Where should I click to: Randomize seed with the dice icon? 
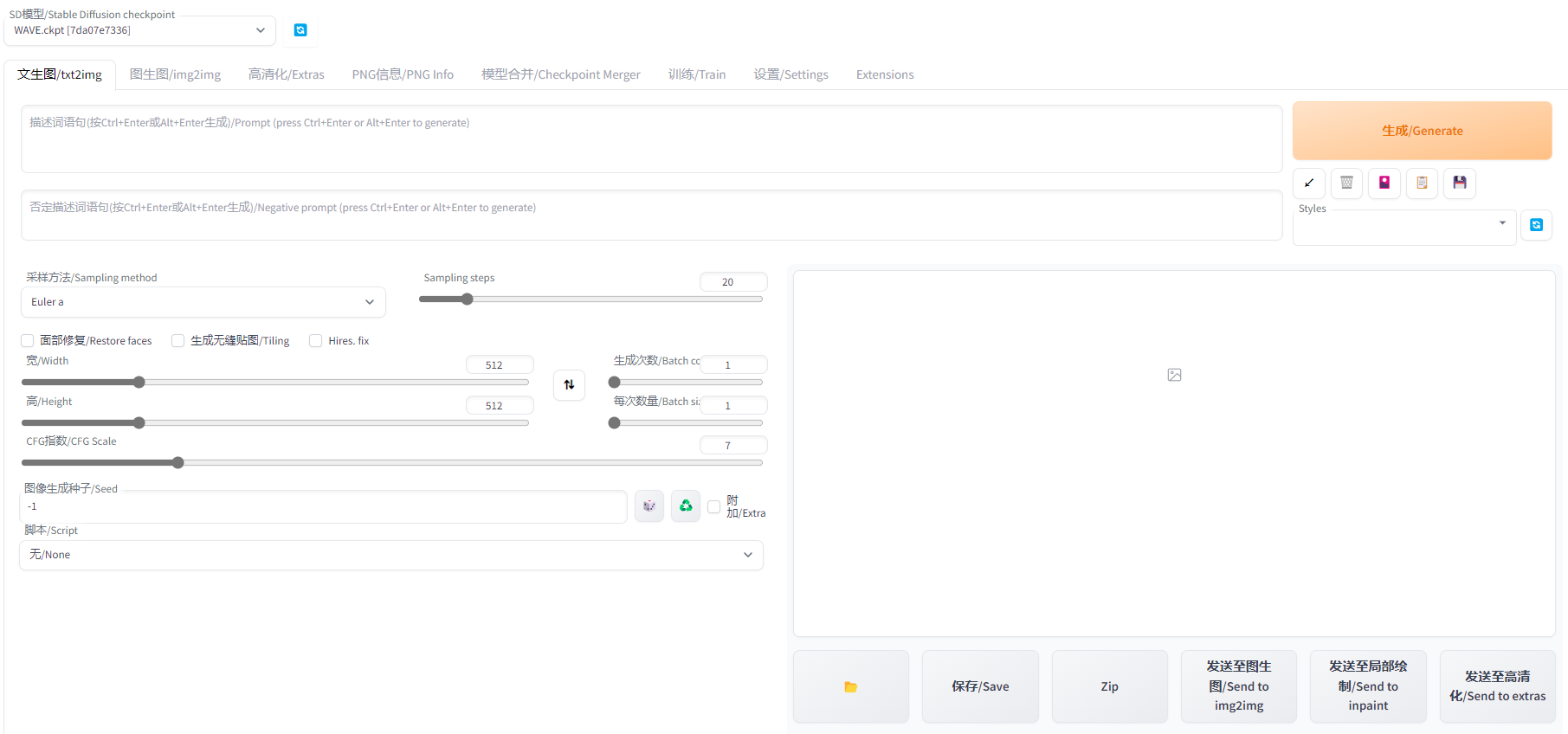coord(649,506)
